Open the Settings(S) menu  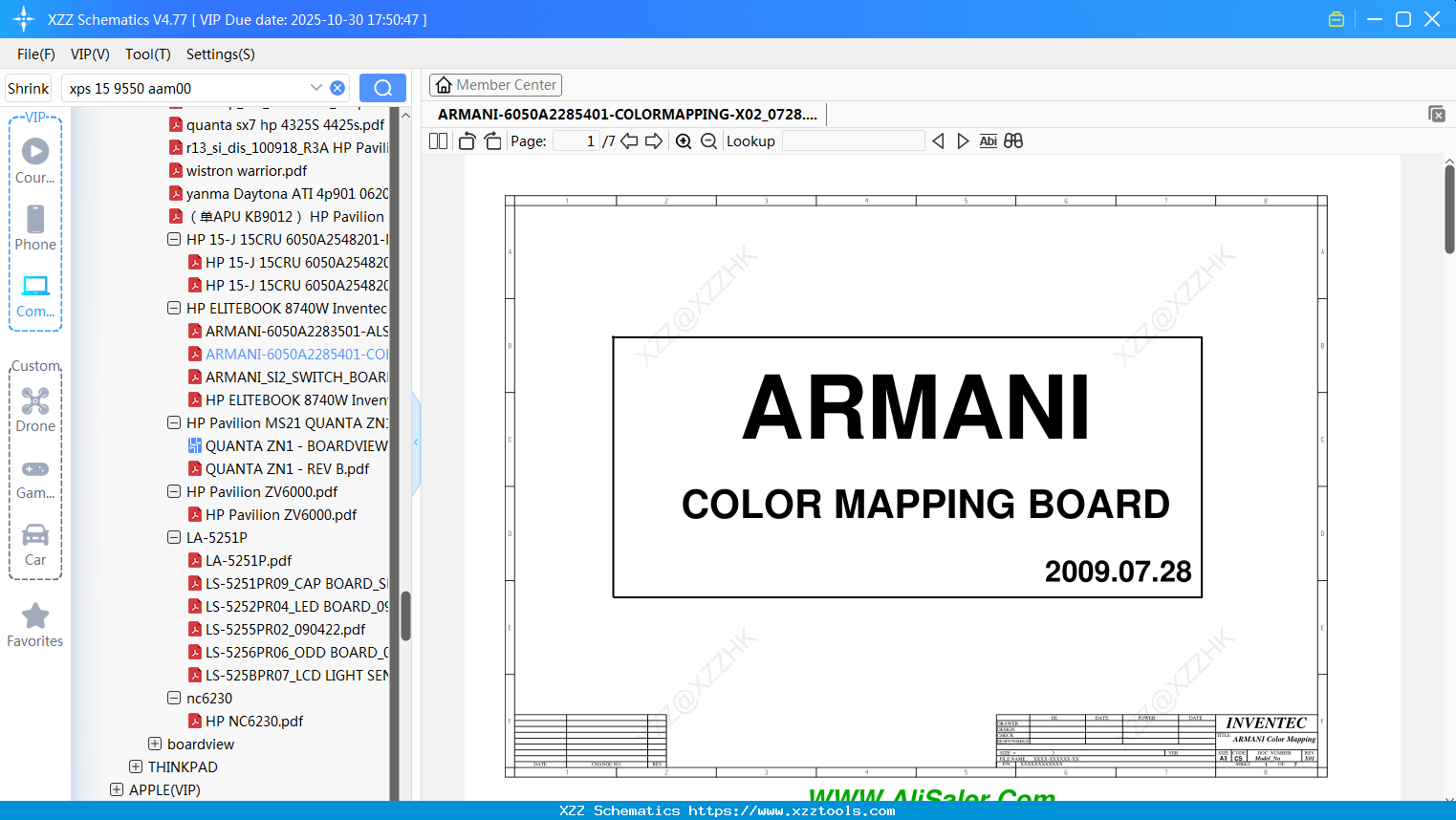click(221, 54)
